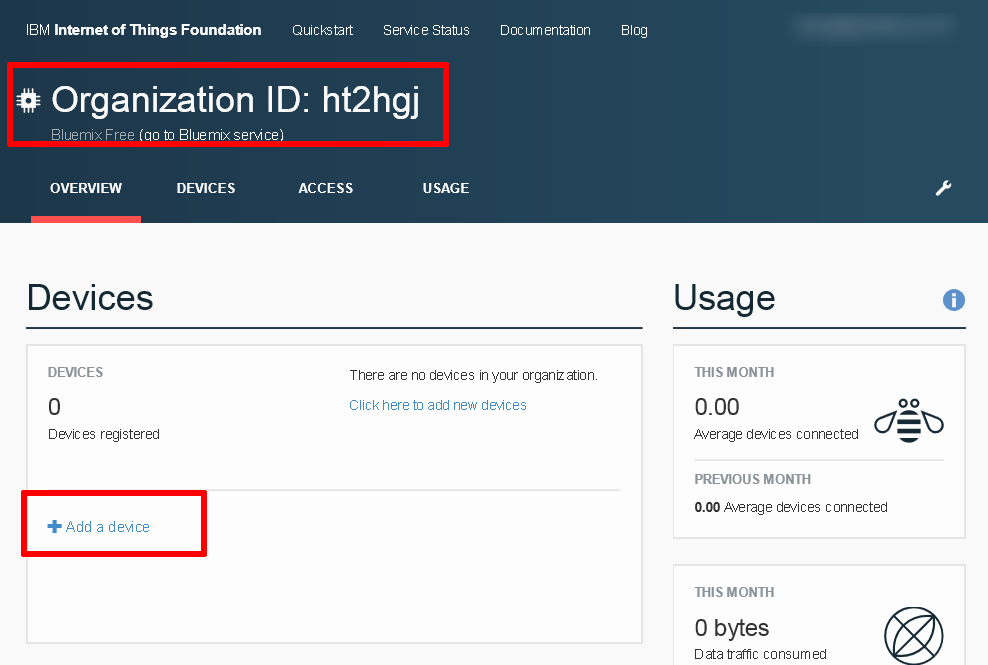Switch to the Overview tab
Viewport: 988px width, 665px height.
(x=86, y=188)
